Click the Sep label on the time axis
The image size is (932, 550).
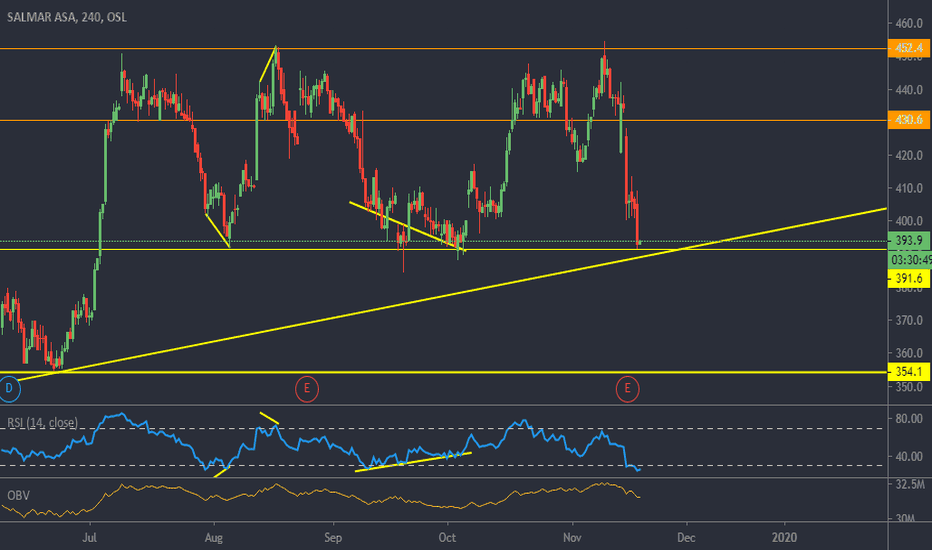click(333, 538)
